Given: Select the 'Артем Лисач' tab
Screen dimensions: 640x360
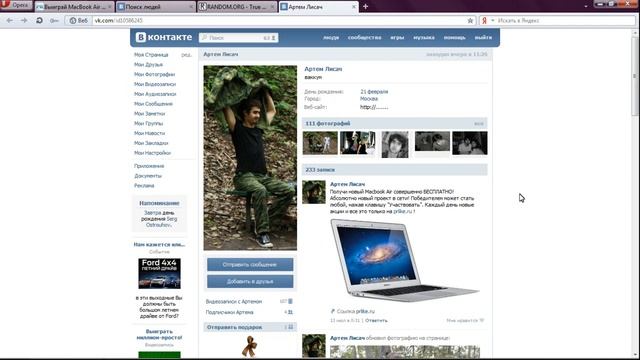Looking at the screenshot, I should pos(319,7).
